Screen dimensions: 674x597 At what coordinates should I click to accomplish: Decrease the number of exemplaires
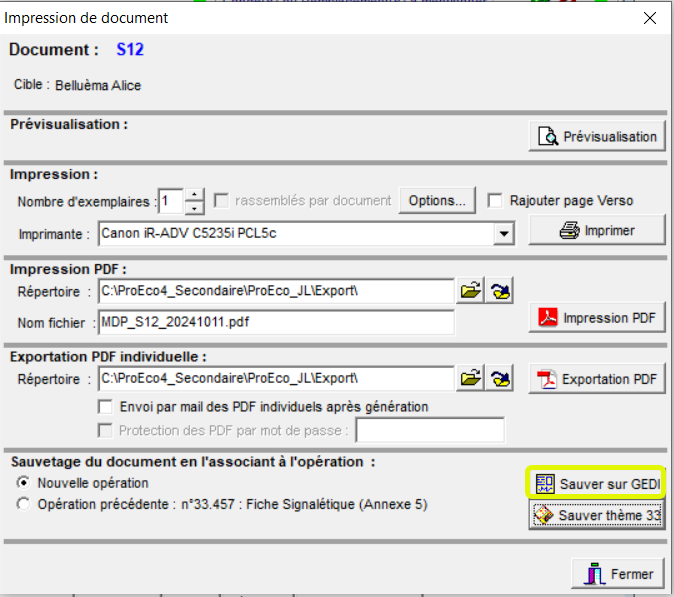pyautogui.click(x=195, y=208)
